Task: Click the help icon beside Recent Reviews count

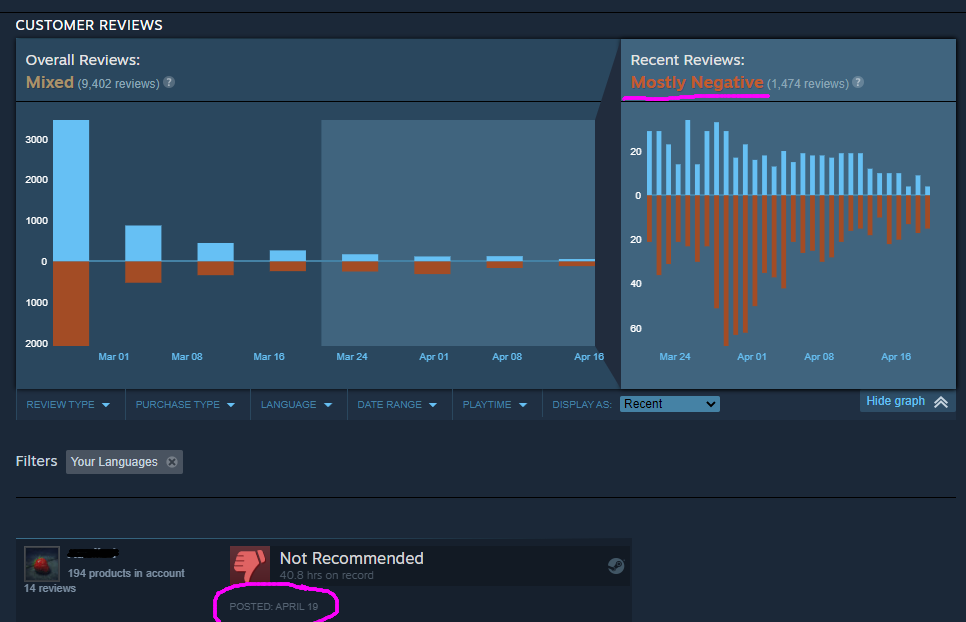Action: coord(858,83)
